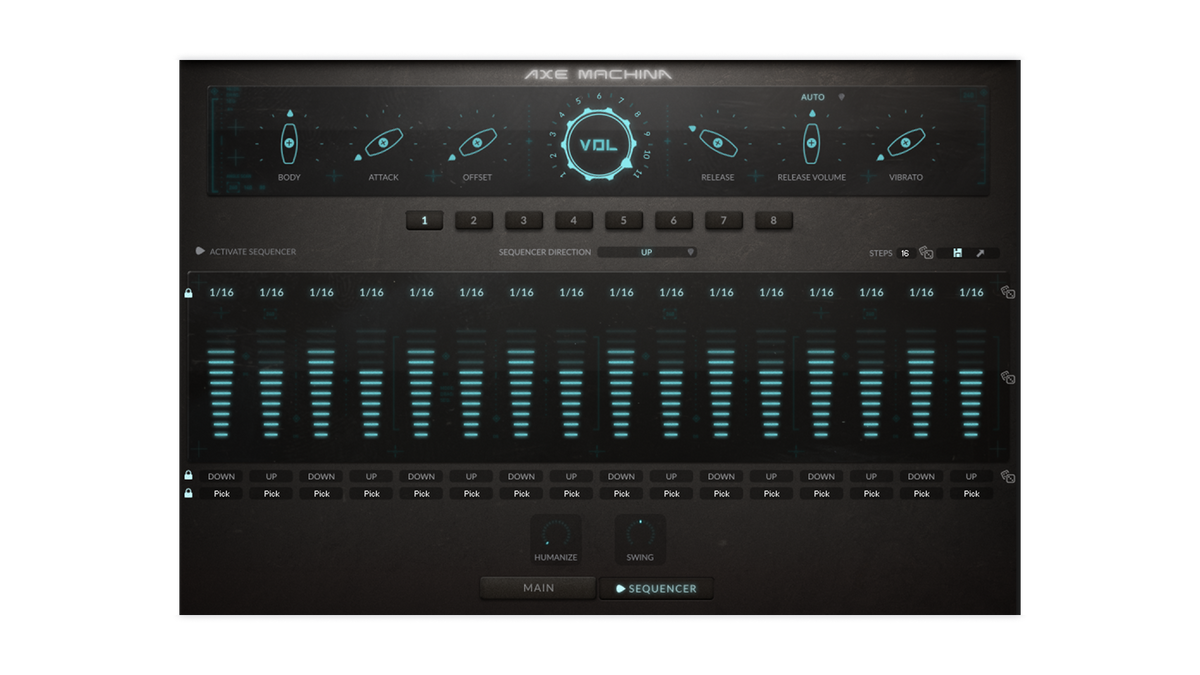Switch to the SEQUENCER page

coord(656,588)
